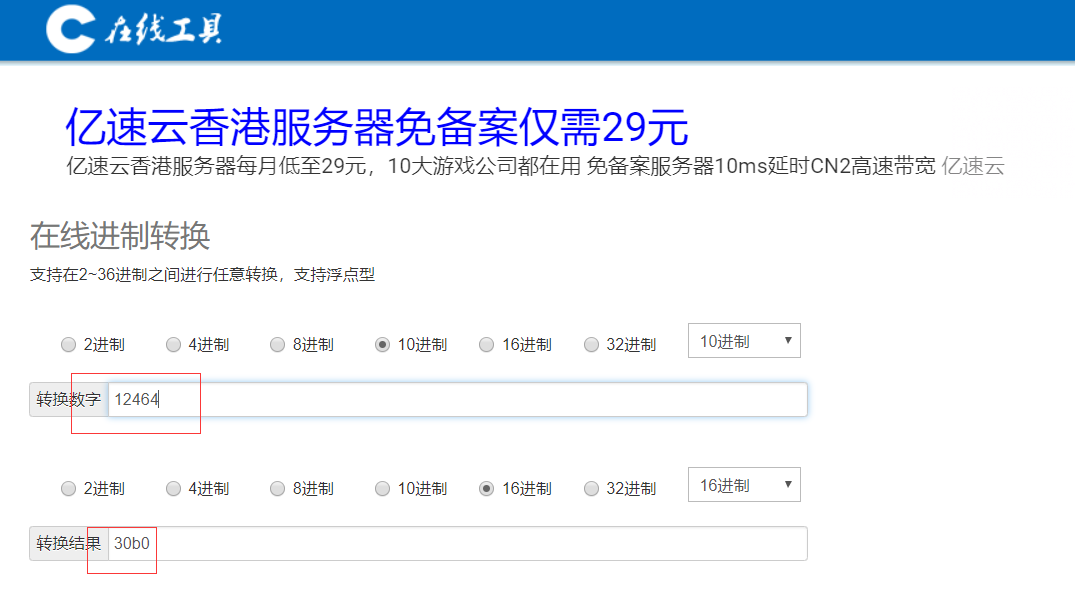This screenshot has height=600, width=1075.
Task: Select source 4进制 radio button
Action: click(173, 344)
